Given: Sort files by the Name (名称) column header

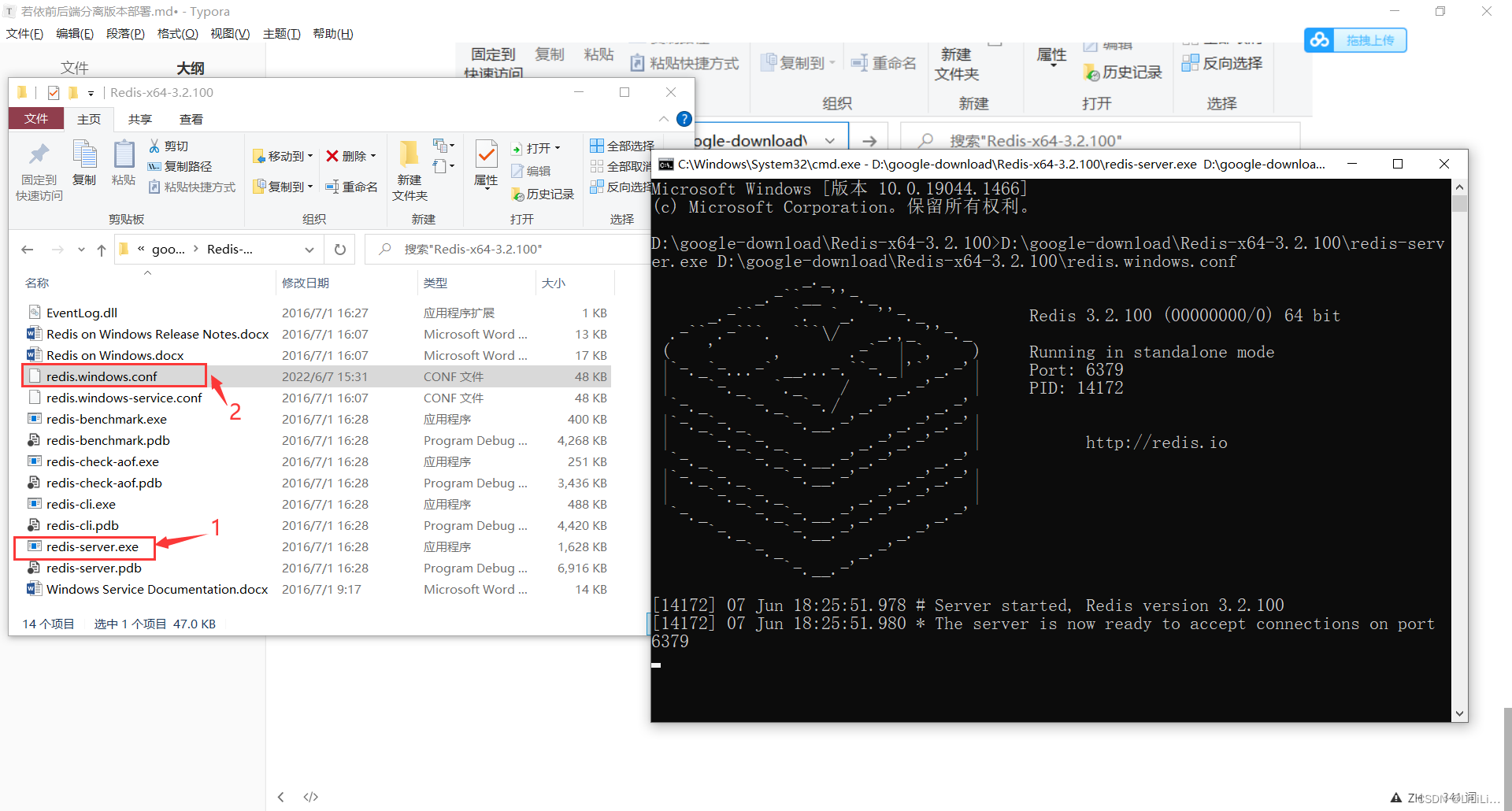Looking at the screenshot, I should click(37, 283).
